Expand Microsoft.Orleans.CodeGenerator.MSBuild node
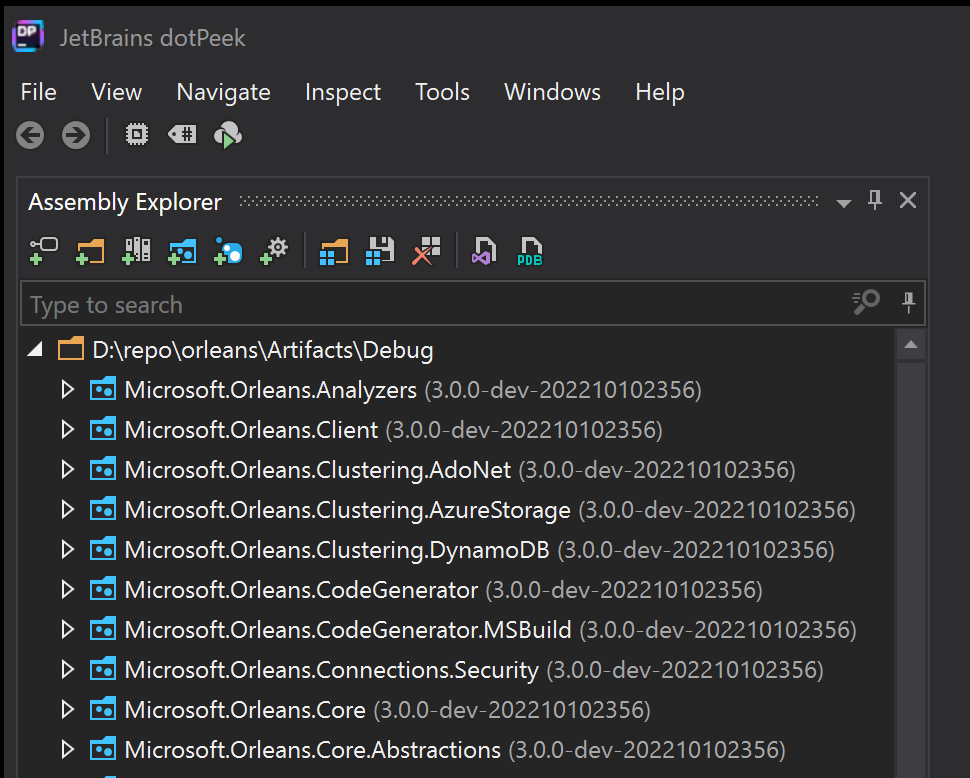The height and width of the screenshot is (778, 970). coord(68,630)
